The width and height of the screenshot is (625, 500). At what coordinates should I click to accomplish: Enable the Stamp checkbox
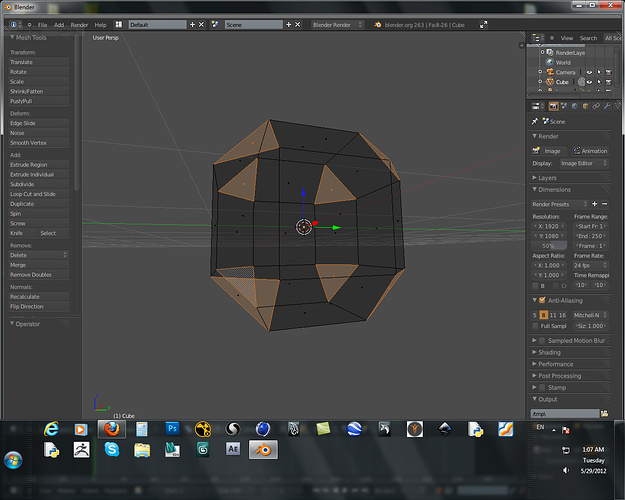542,388
